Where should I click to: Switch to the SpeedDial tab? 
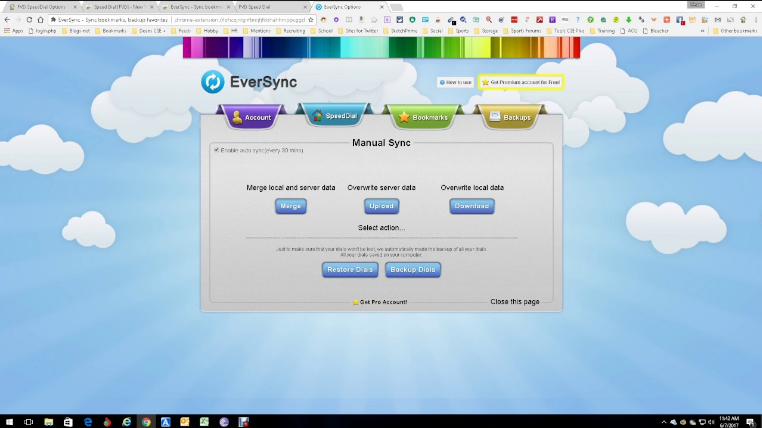click(x=334, y=116)
